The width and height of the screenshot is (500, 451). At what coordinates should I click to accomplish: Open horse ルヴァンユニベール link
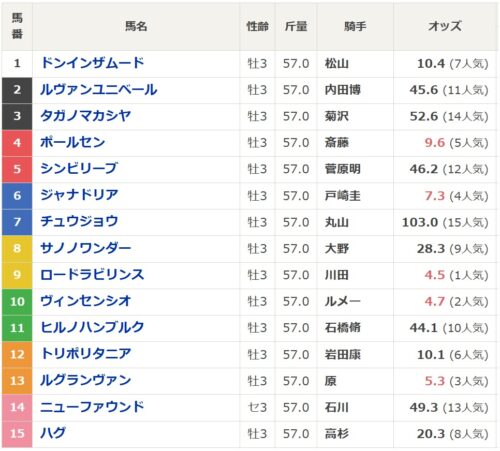99,90
